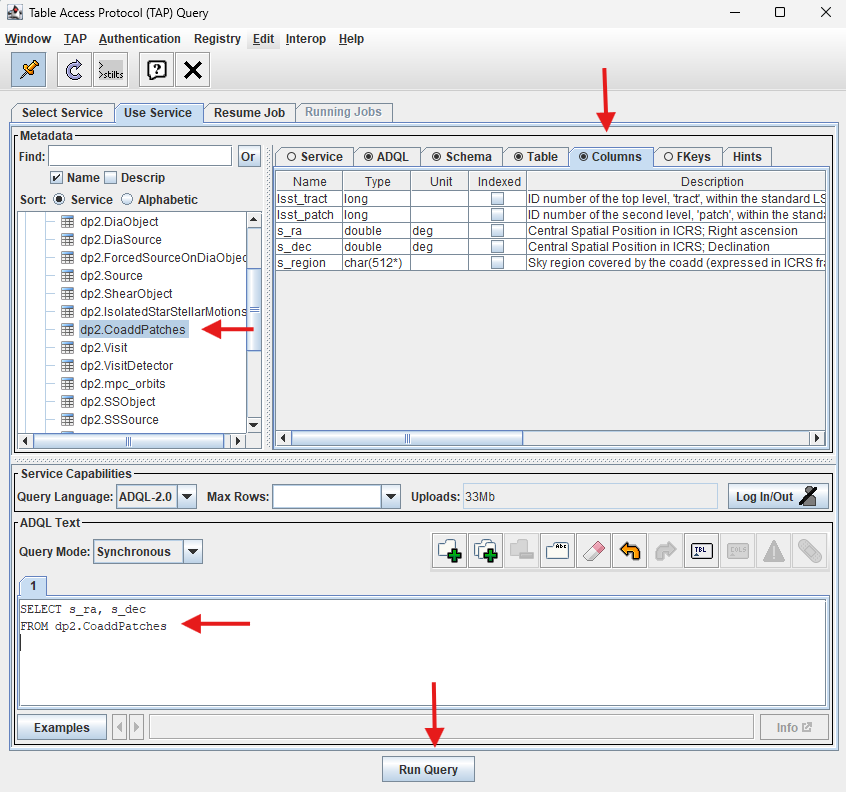Click the table icon beside dp2.DiaObject
The width and height of the screenshot is (846, 792).
(67, 221)
